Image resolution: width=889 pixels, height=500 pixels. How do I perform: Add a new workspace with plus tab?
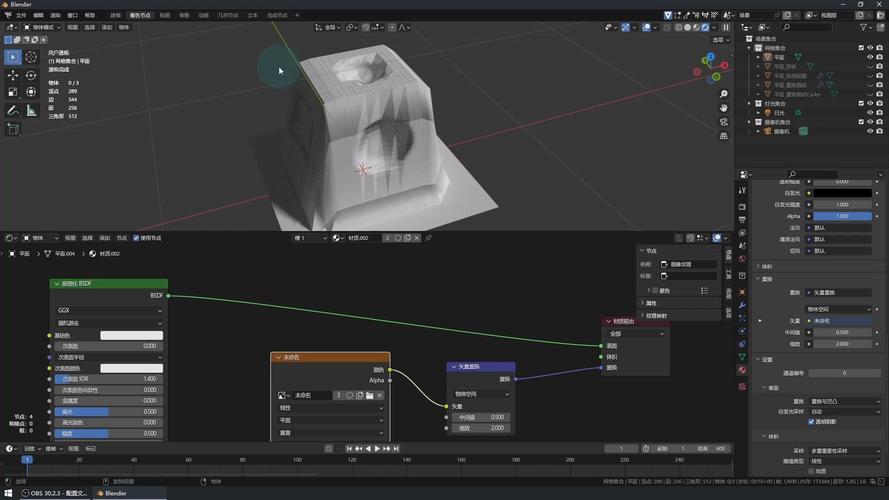pyautogui.click(x=297, y=15)
